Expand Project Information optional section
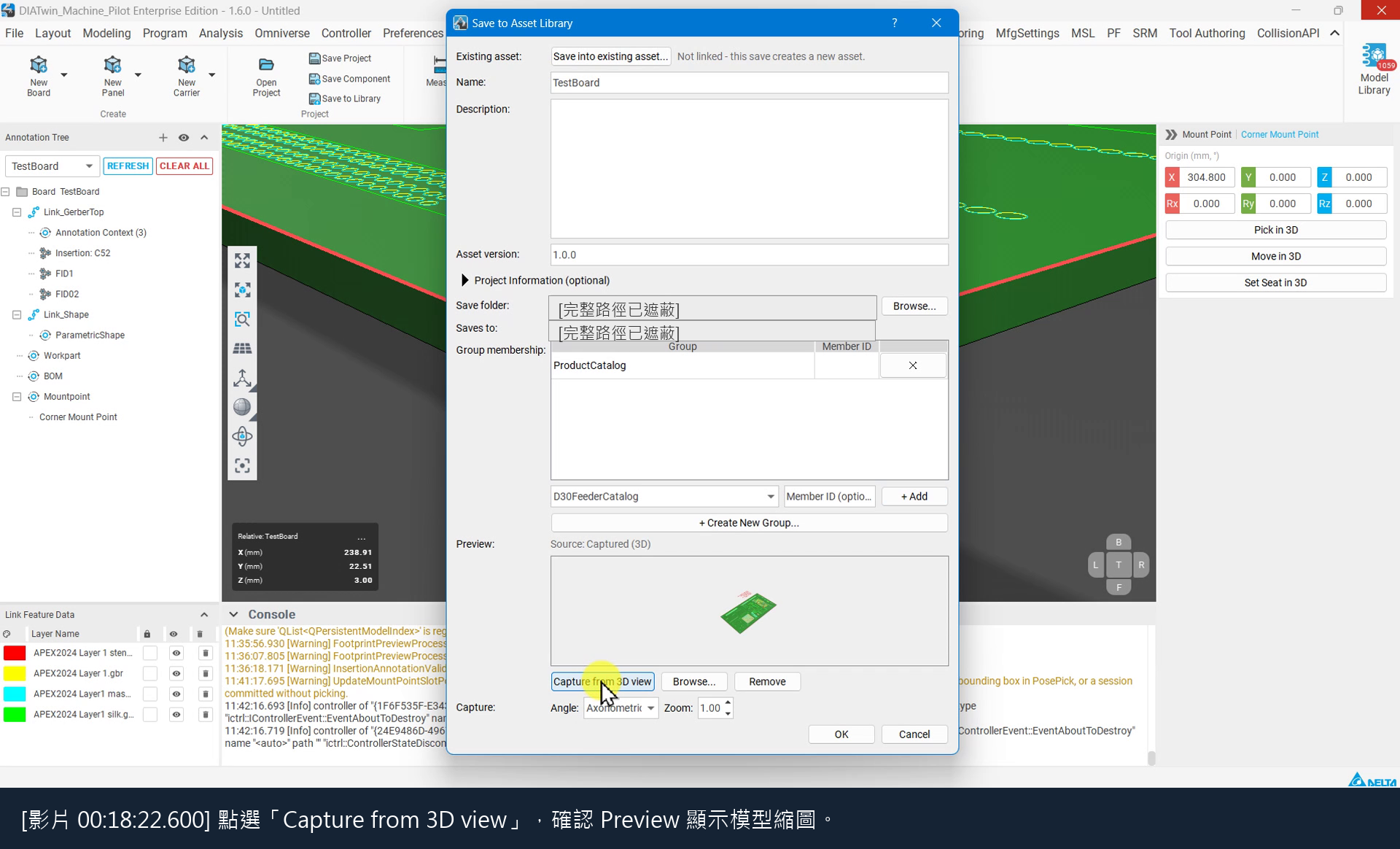Screen dimensions: 1400x849 (x=464, y=280)
